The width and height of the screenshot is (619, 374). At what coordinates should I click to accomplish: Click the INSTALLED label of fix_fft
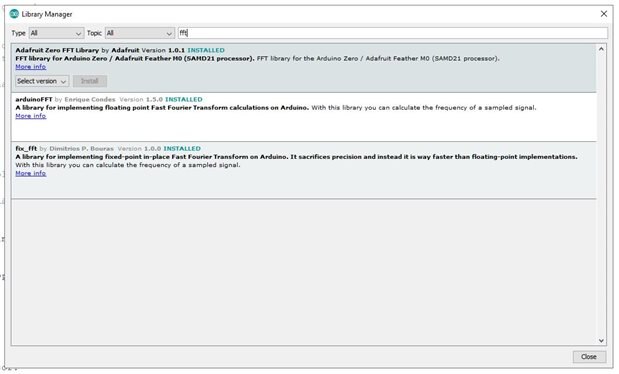pos(182,148)
